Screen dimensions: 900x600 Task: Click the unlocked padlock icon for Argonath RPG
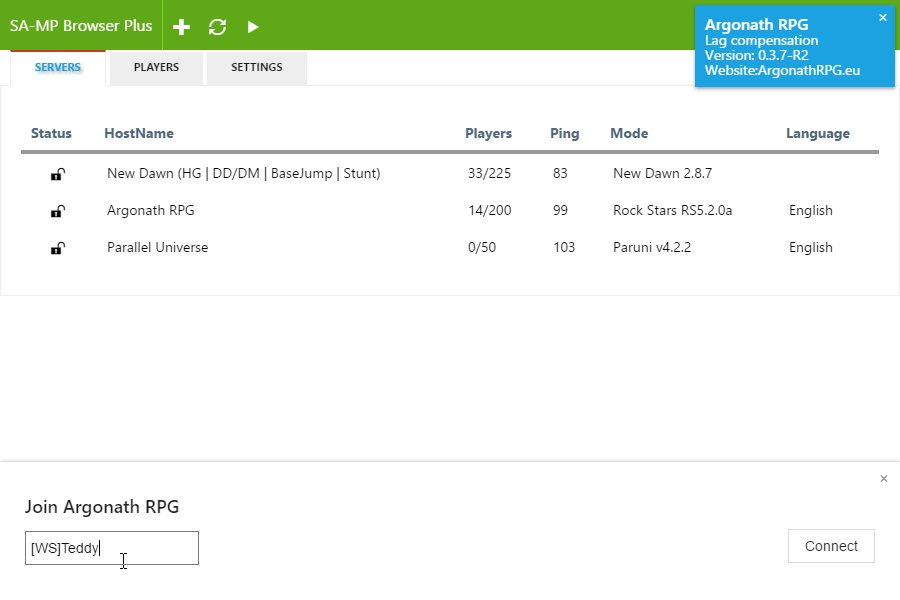[x=57, y=211]
